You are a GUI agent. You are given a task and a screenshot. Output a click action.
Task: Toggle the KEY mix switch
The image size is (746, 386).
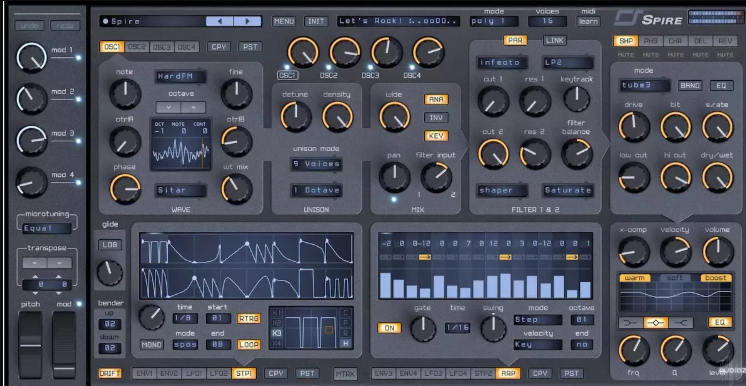coord(436,136)
